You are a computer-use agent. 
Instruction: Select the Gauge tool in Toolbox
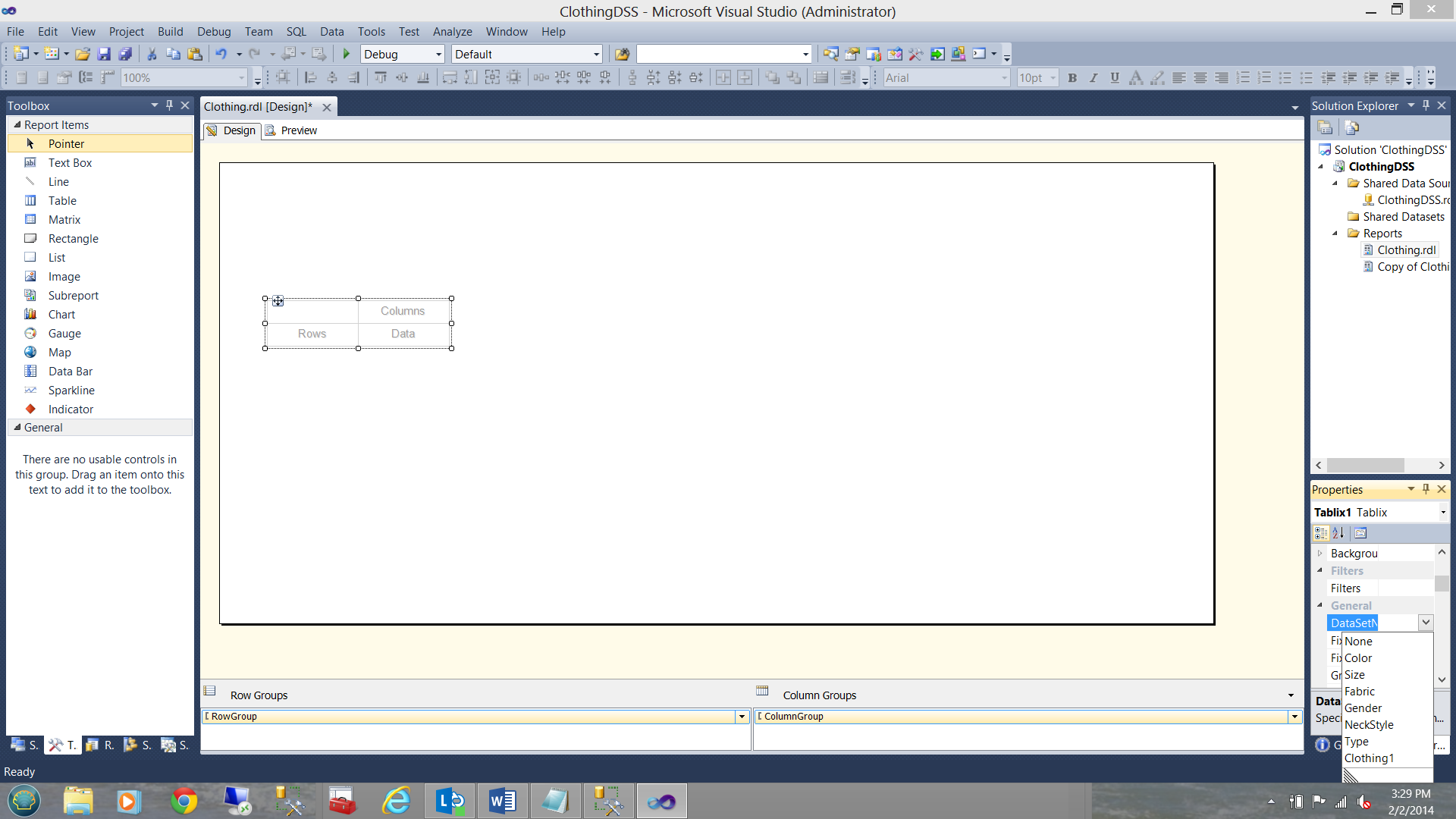64,334
